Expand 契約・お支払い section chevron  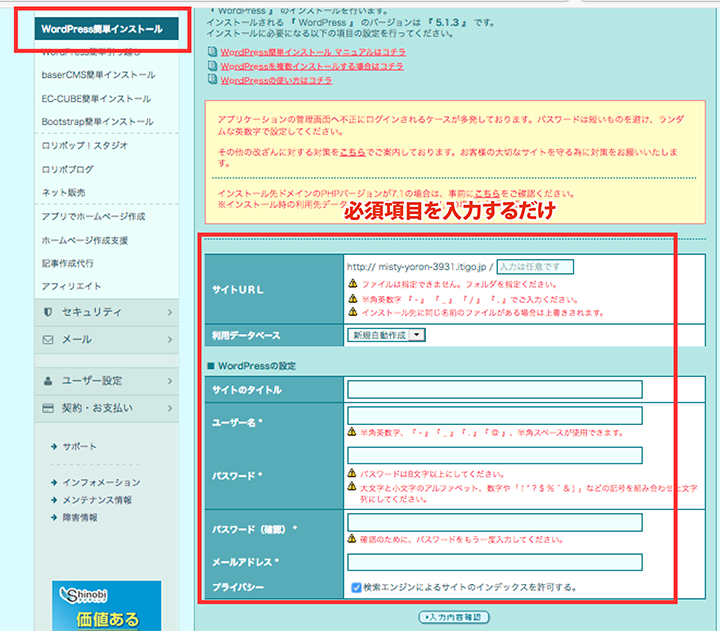(x=170, y=408)
